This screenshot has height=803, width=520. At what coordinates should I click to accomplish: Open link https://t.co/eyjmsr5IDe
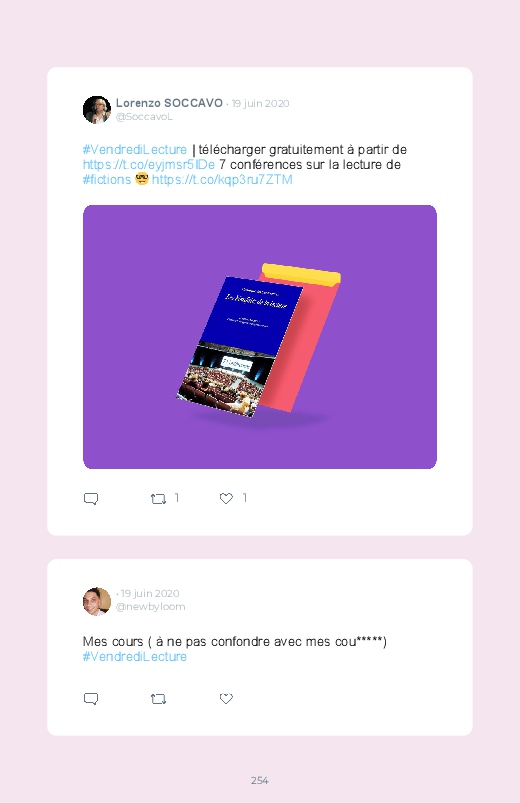[x=149, y=164]
